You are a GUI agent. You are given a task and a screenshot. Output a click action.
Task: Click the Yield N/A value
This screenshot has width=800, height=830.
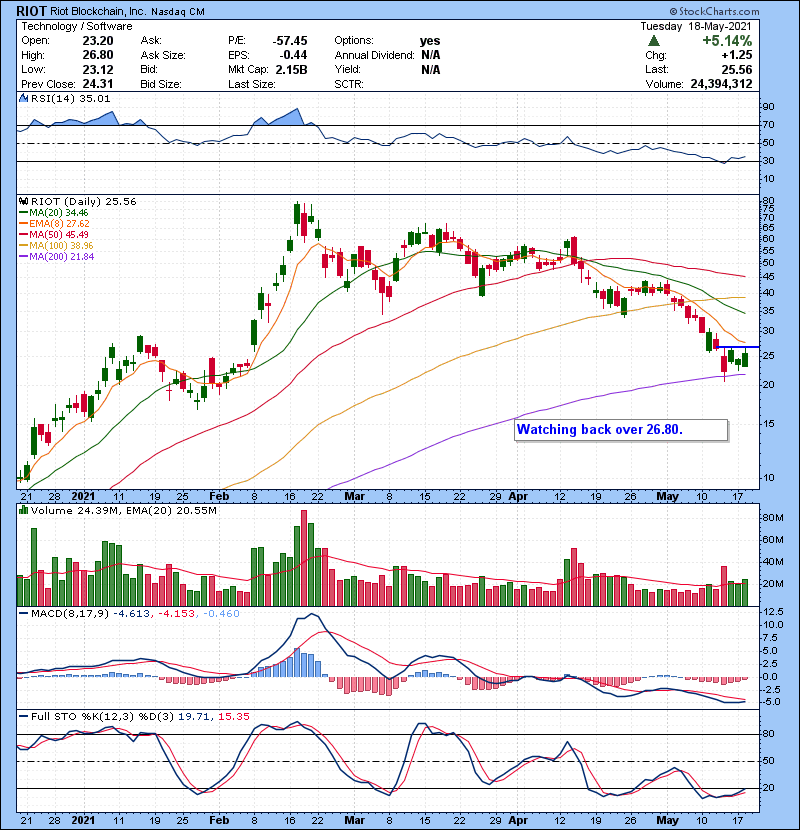coord(431,69)
